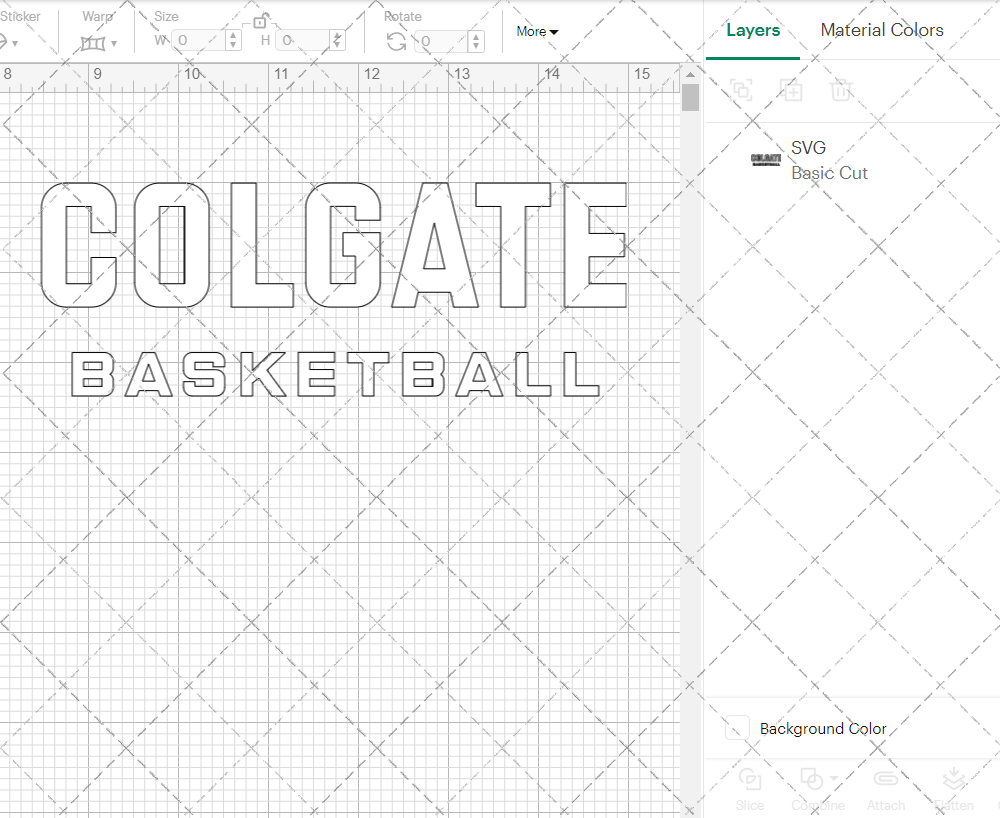The width and height of the screenshot is (1000, 818).
Task: Expand the Combine dropdown arrow
Action: click(x=834, y=778)
